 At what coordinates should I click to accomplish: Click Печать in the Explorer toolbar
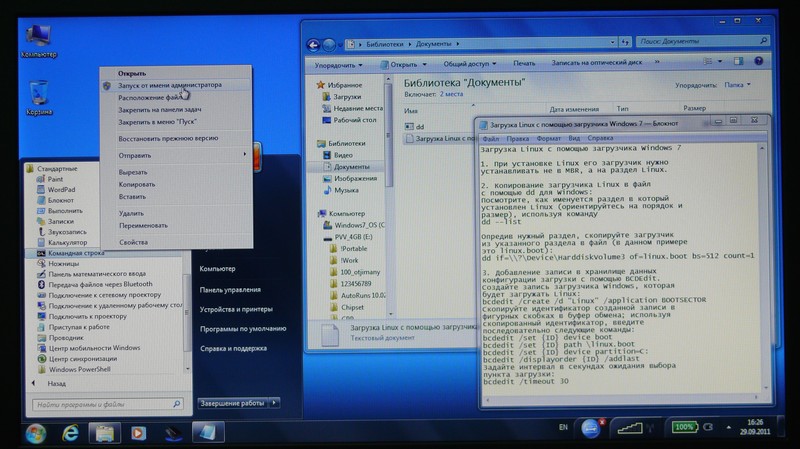pyautogui.click(x=524, y=63)
